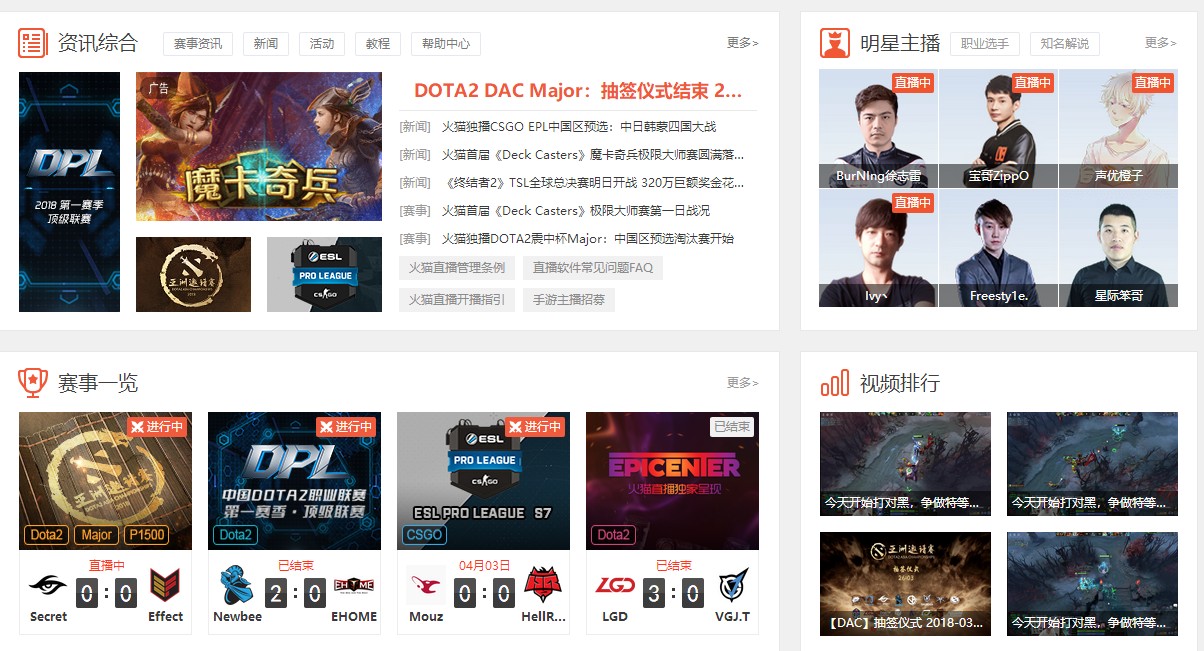Open news Deck Casters 极限大师赛第一日战况

pos(576,211)
